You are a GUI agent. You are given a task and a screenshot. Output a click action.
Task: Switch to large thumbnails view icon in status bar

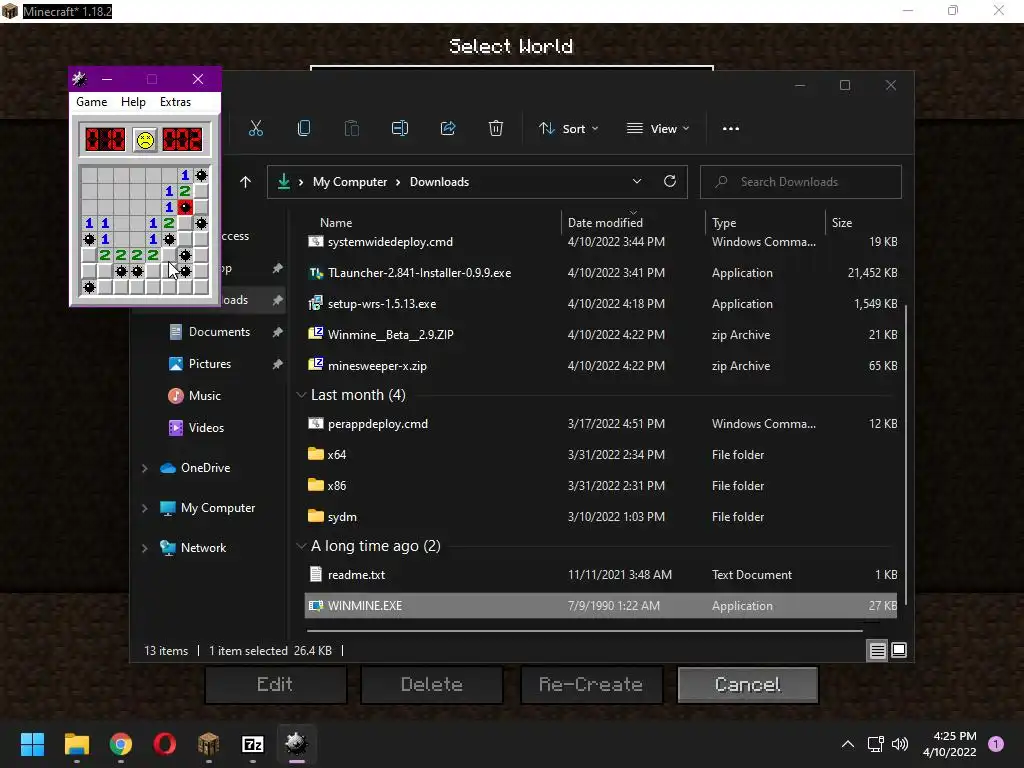pos(899,650)
